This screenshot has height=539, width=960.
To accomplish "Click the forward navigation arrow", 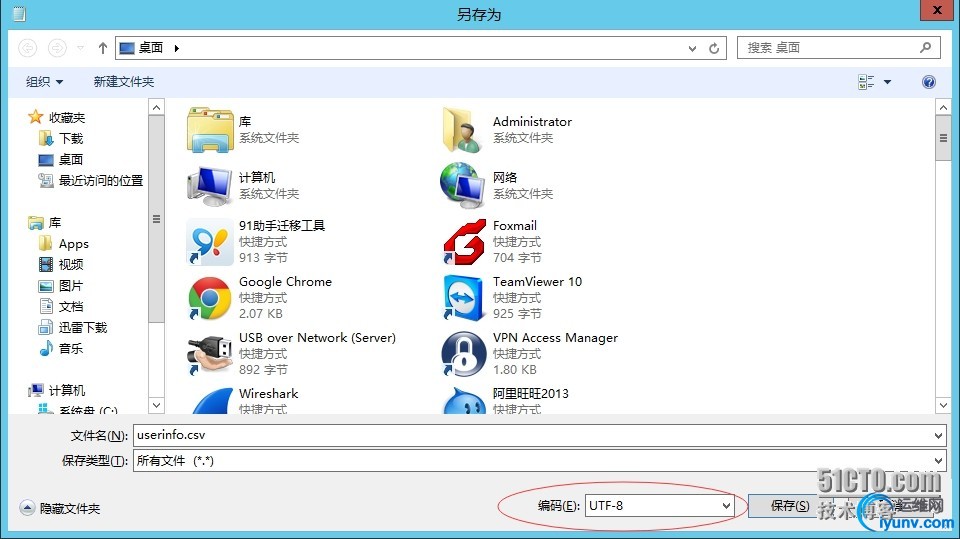I will [x=57, y=48].
